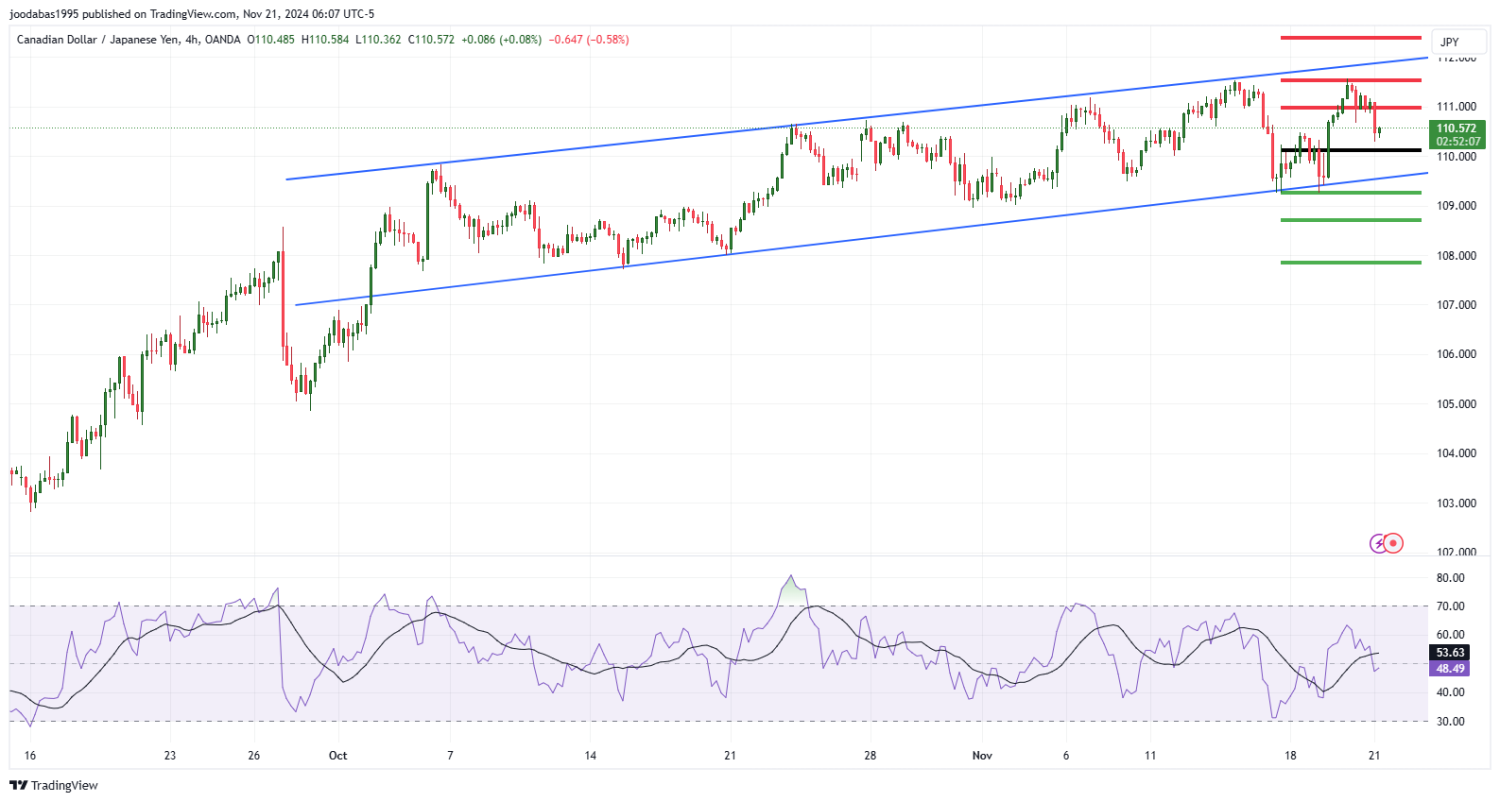This screenshot has width=1500, height=802.
Task: Click the '6' date axis label
Action: click(1066, 755)
